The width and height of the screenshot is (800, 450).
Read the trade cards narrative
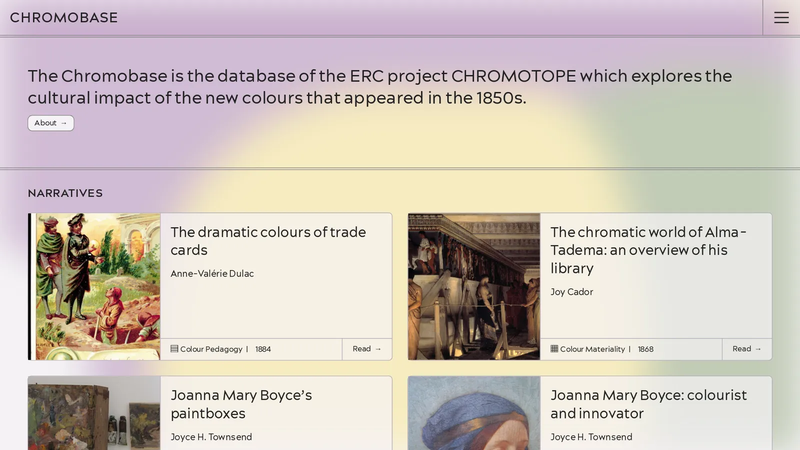click(x=367, y=349)
